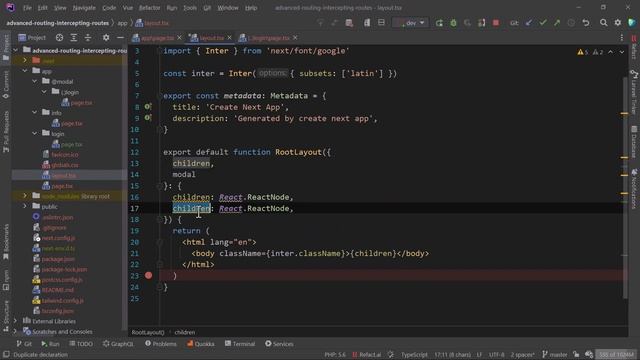This screenshot has width=640, height=360.
Task: Click run-with-coverage icon in toolbar
Action: point(467,23)
